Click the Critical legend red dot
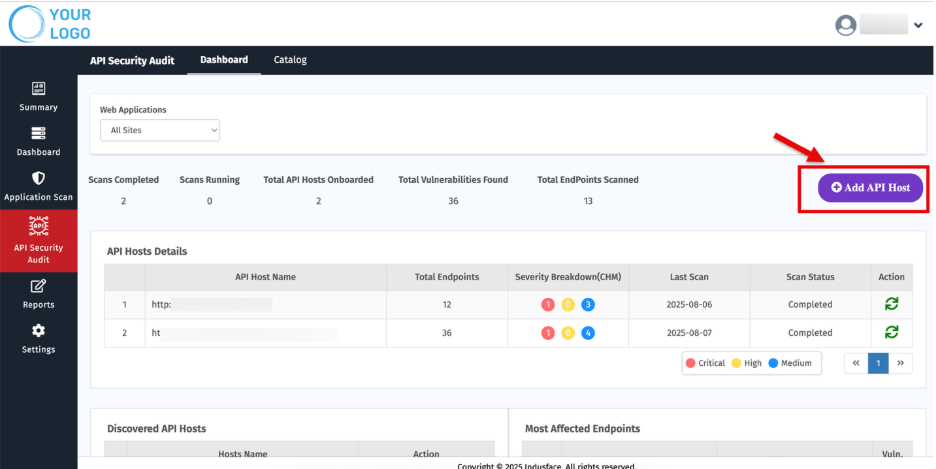The image size is (936, 469). point(691,363)
